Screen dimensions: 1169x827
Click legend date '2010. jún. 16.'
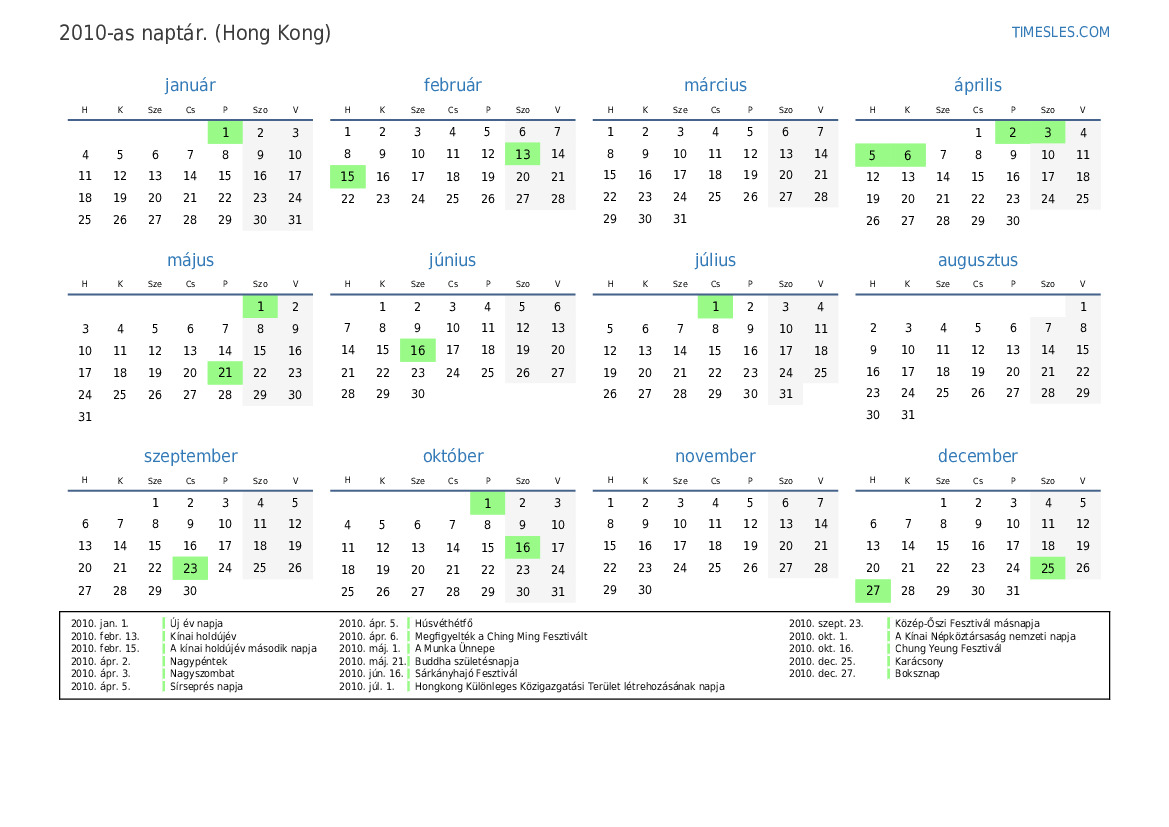(371, 673)
